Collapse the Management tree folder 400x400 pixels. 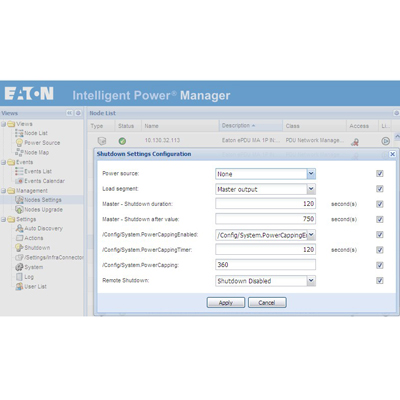click(3, 191)
